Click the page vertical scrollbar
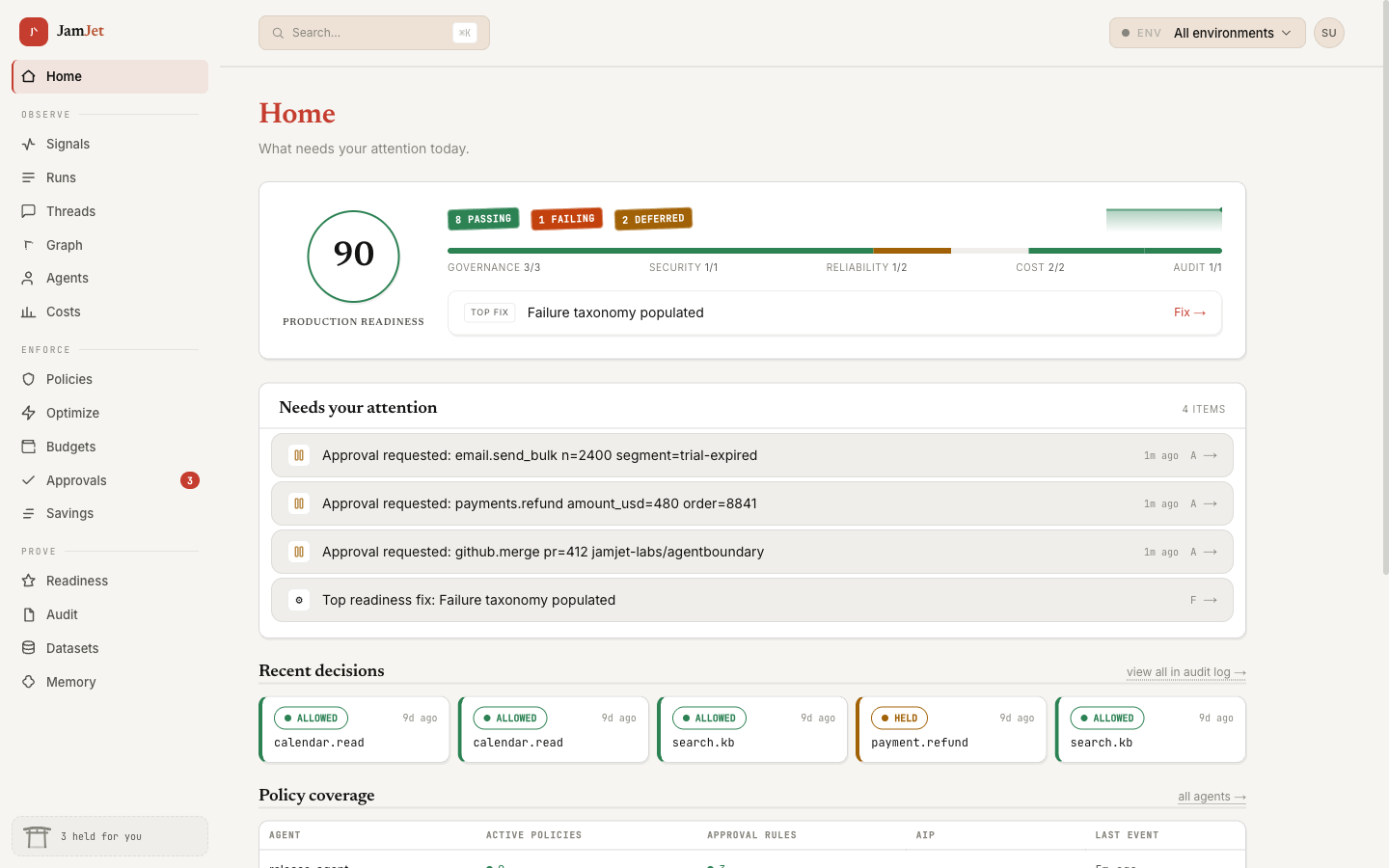Image resolution: width=1389 pixels, height=868 pixels. pyautogui.click(x=1384, y=289)
